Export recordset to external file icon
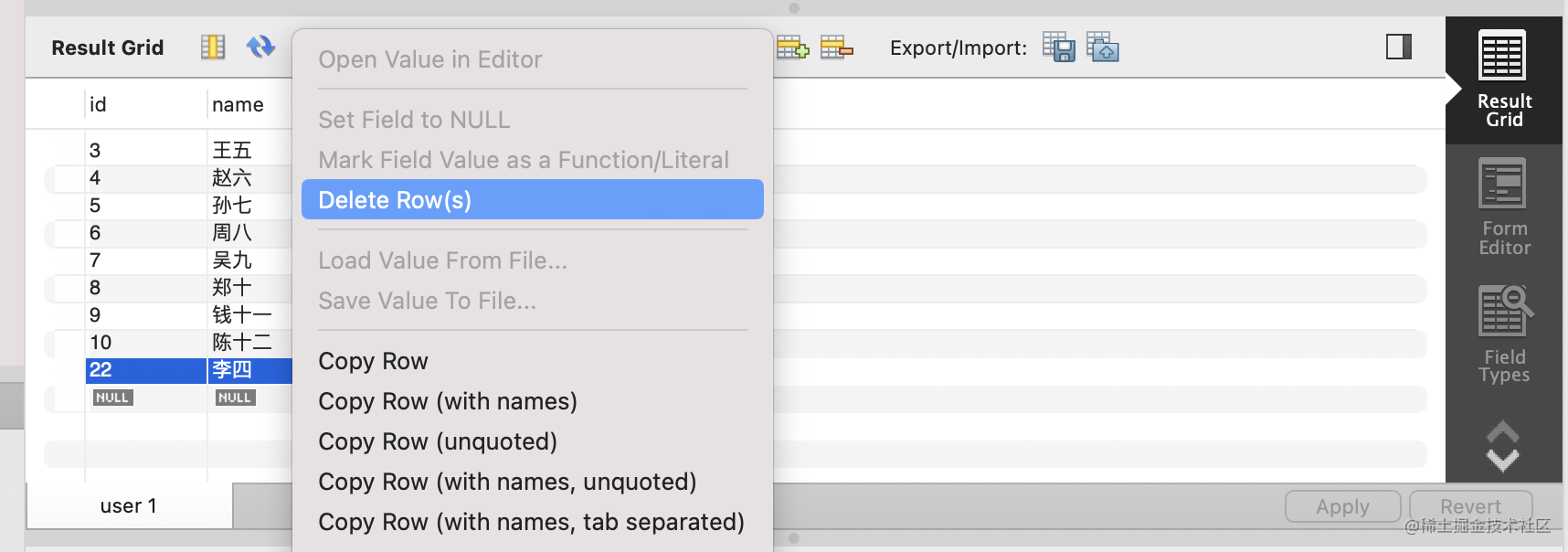The image size is (1568, 552). tap(1059, 48)
